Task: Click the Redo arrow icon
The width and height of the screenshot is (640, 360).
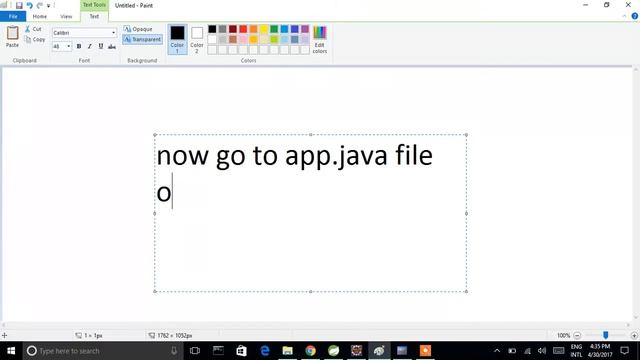Action: click(x=40, y=5)
